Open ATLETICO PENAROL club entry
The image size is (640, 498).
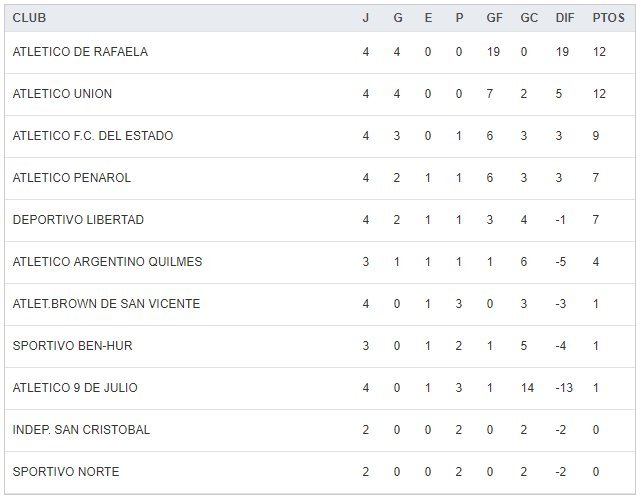pos(72,178)
